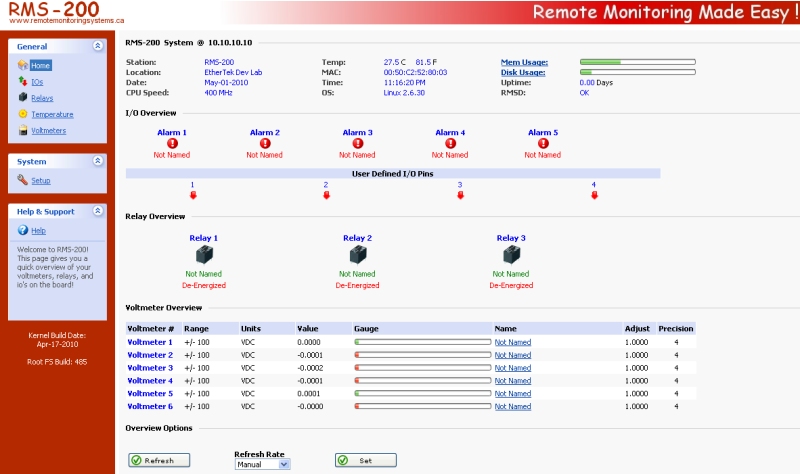Open the Not Named link for Voltmeter 3
The width and height of the screenshot is (800, 474).
(x=512, y=368)
